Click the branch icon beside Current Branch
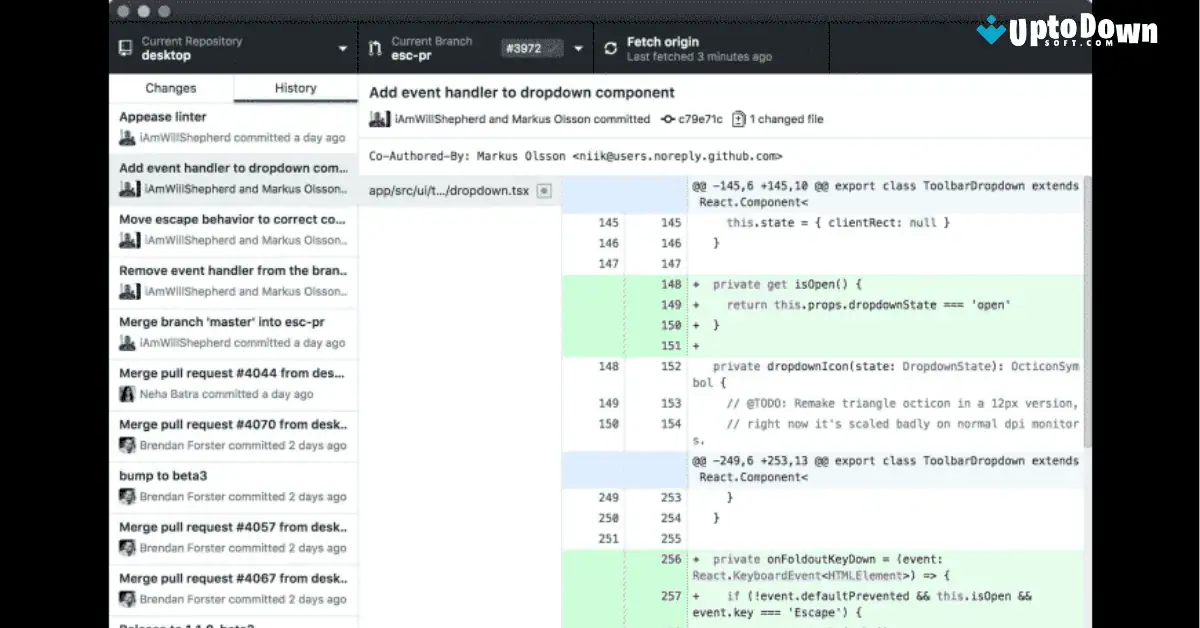 tap(373, 47)
